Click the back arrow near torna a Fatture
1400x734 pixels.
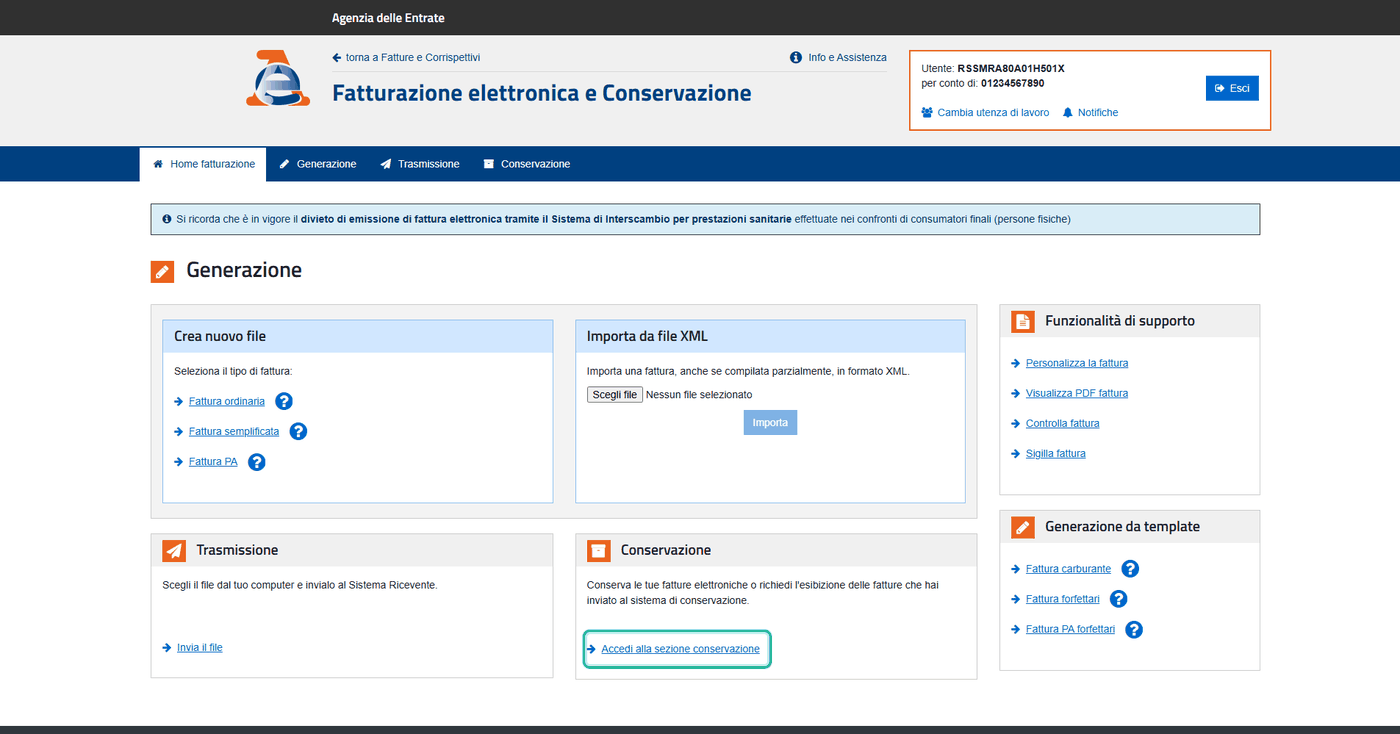[x=337, y=58]
